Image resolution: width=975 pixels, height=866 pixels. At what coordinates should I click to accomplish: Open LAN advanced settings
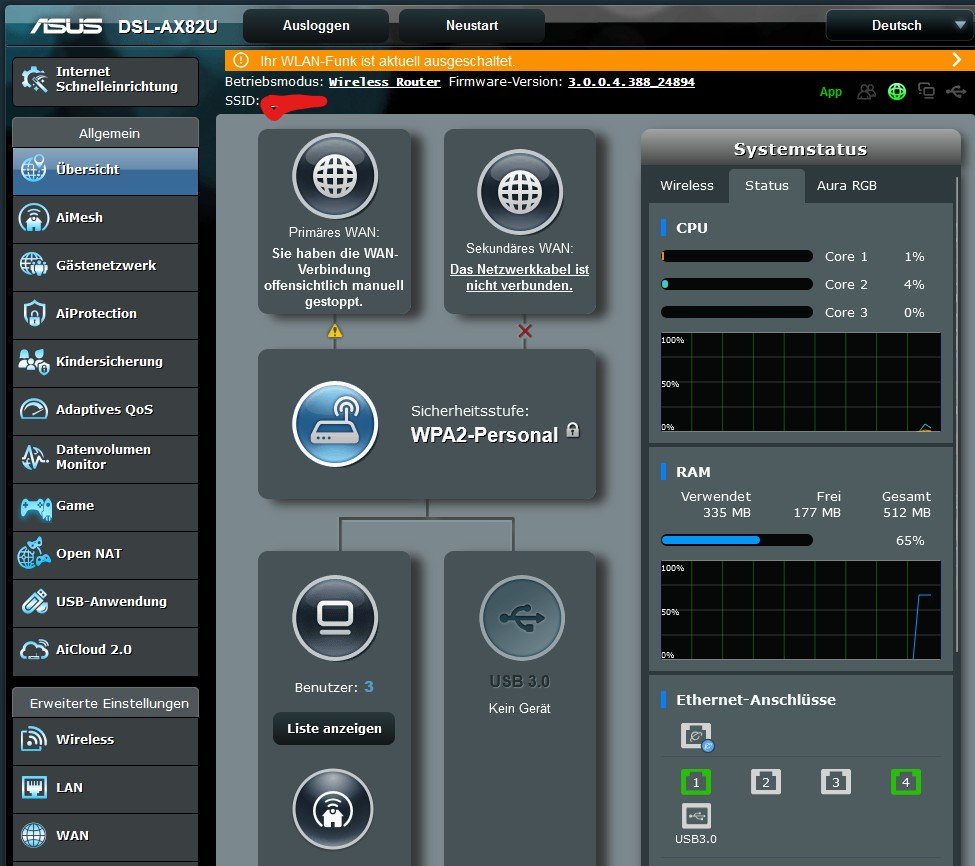coord(105,788)
